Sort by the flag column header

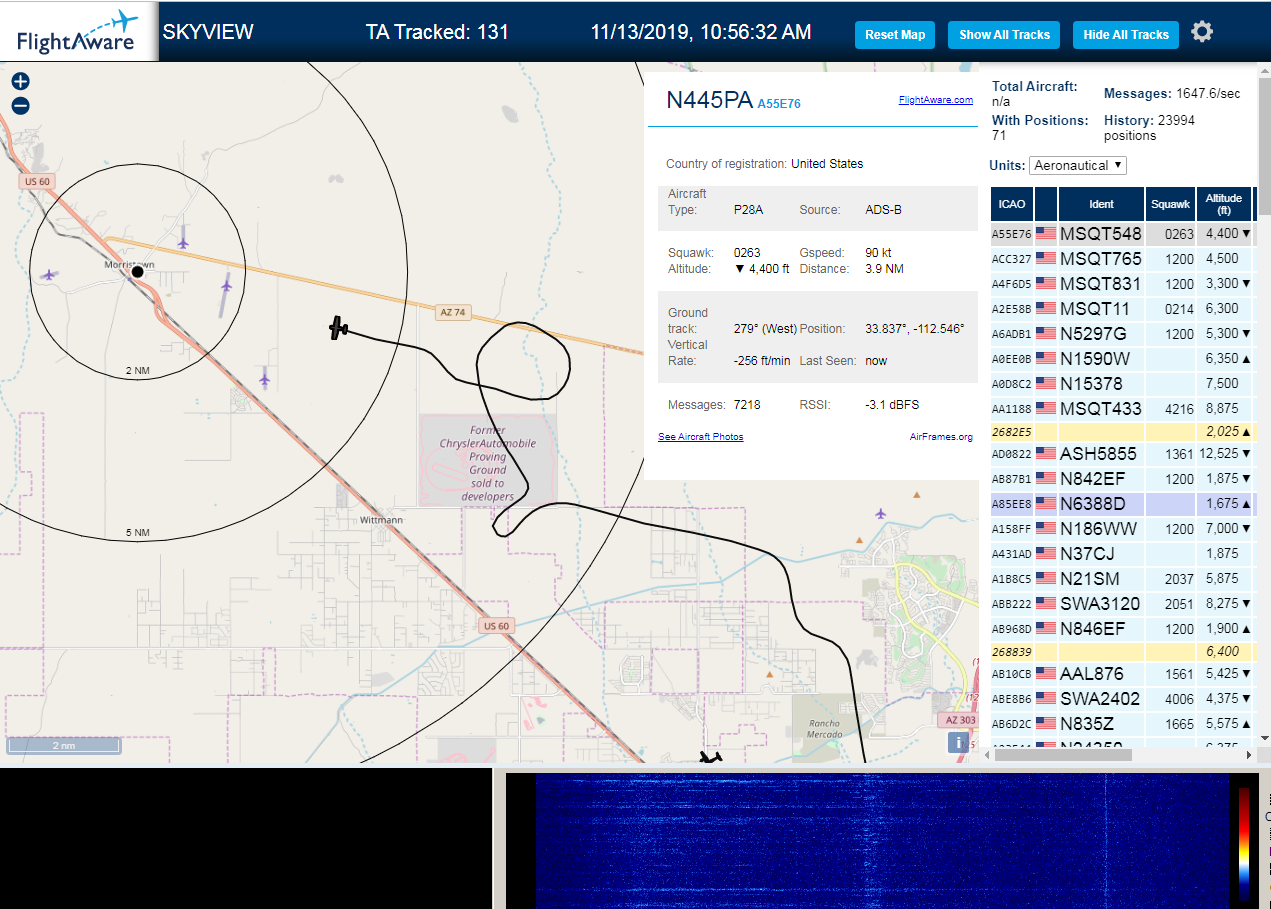(x=1046, y=204)
